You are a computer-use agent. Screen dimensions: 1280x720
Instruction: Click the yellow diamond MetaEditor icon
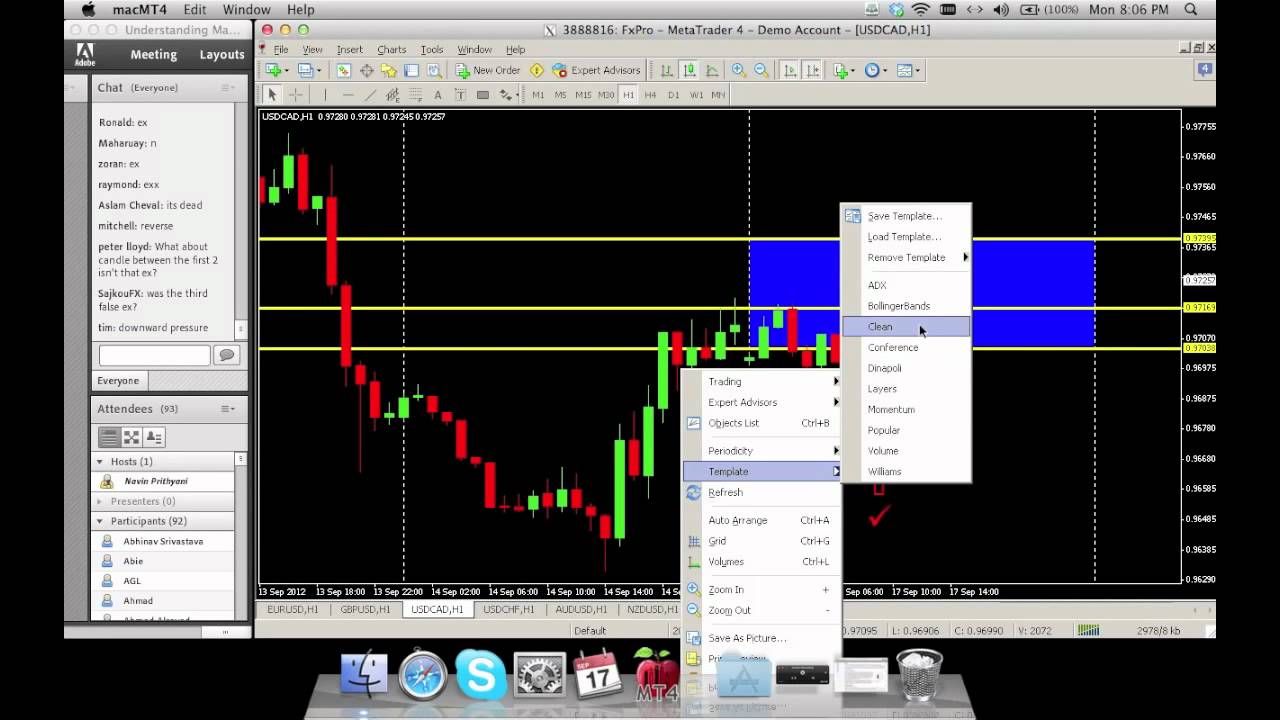536,70
